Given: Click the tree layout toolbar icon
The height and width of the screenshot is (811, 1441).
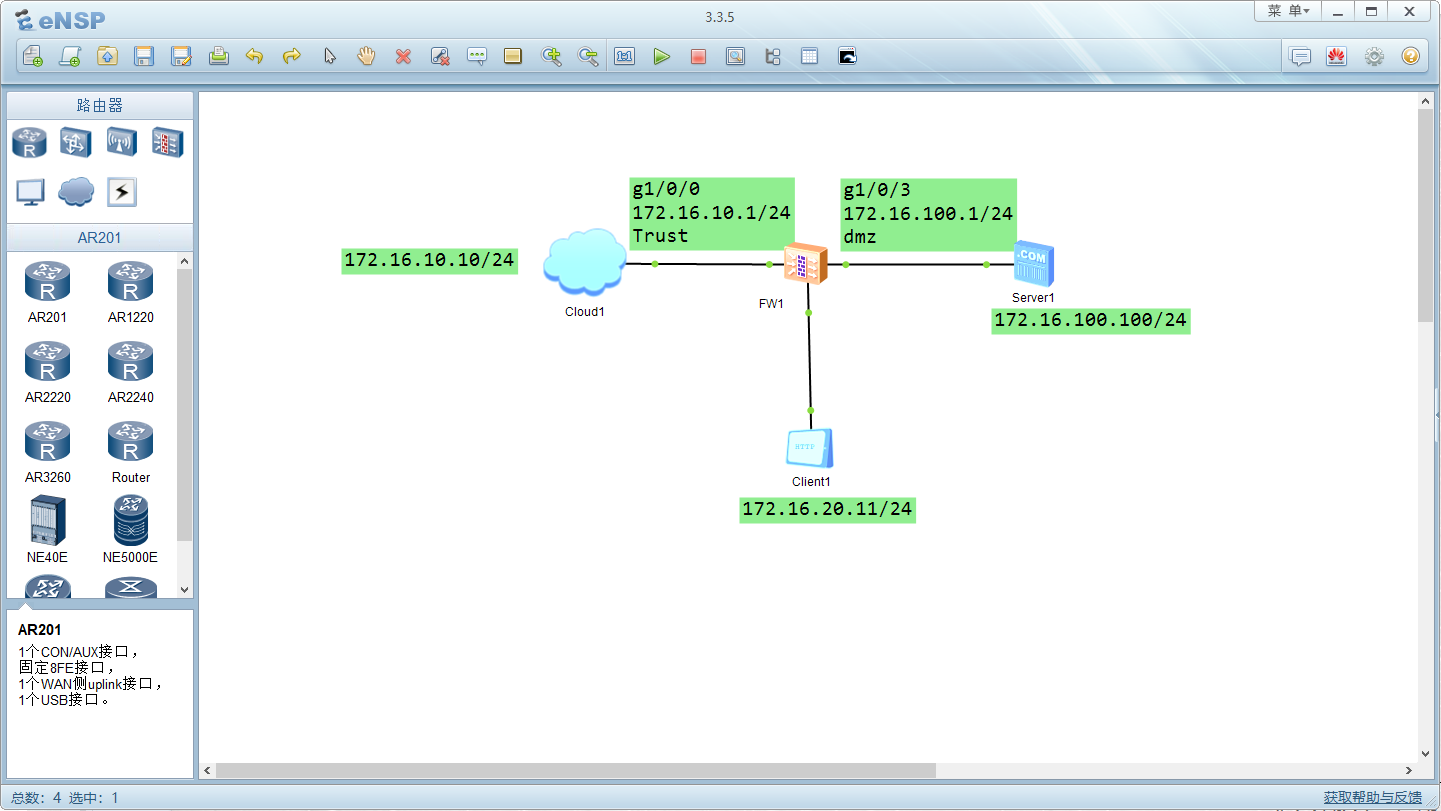Looking at the screenshot, I should pyautogui.click(x=772, y=56).
